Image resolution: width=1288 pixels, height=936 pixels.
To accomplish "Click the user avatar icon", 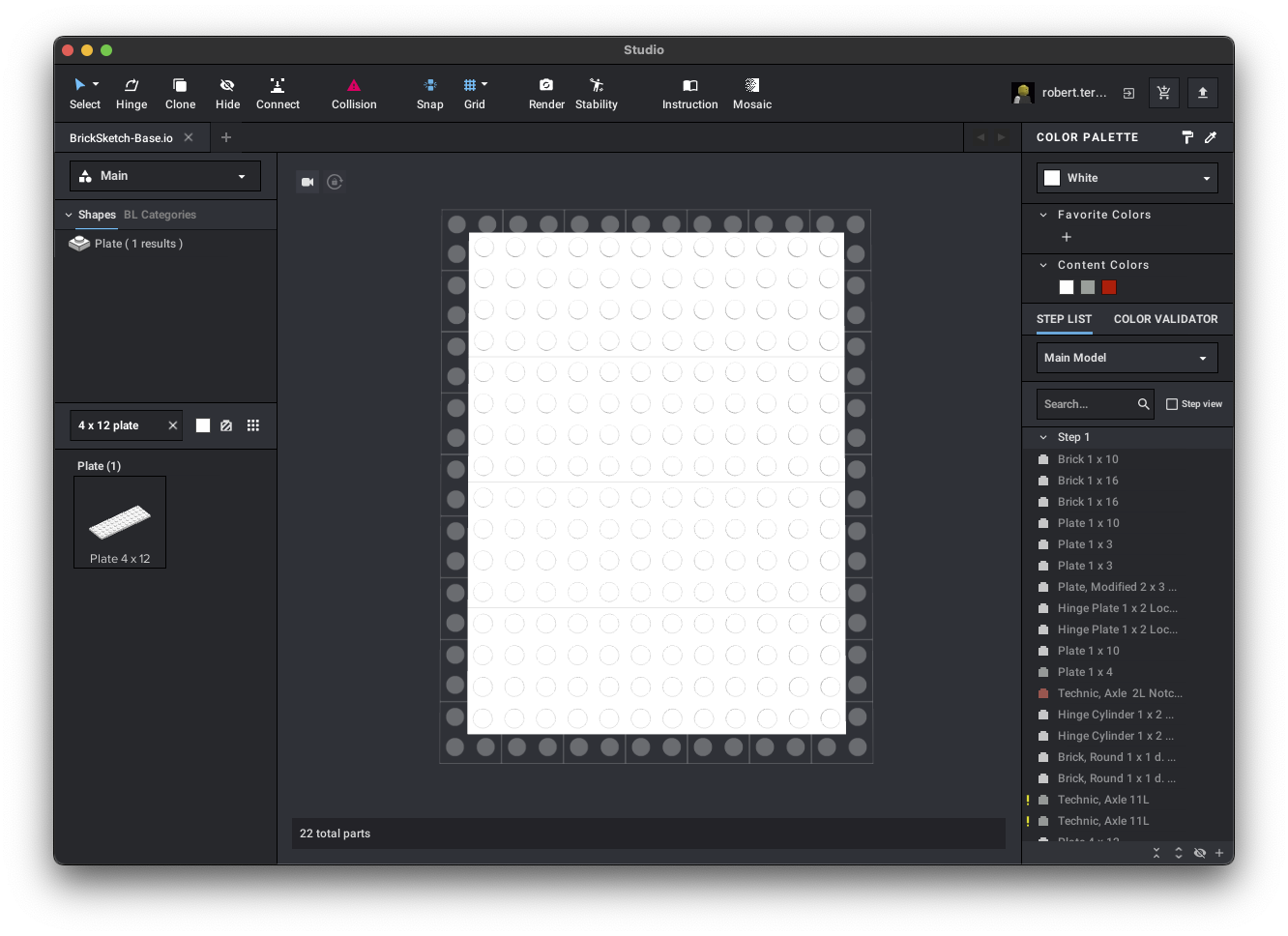I will tap(1022, 93).
